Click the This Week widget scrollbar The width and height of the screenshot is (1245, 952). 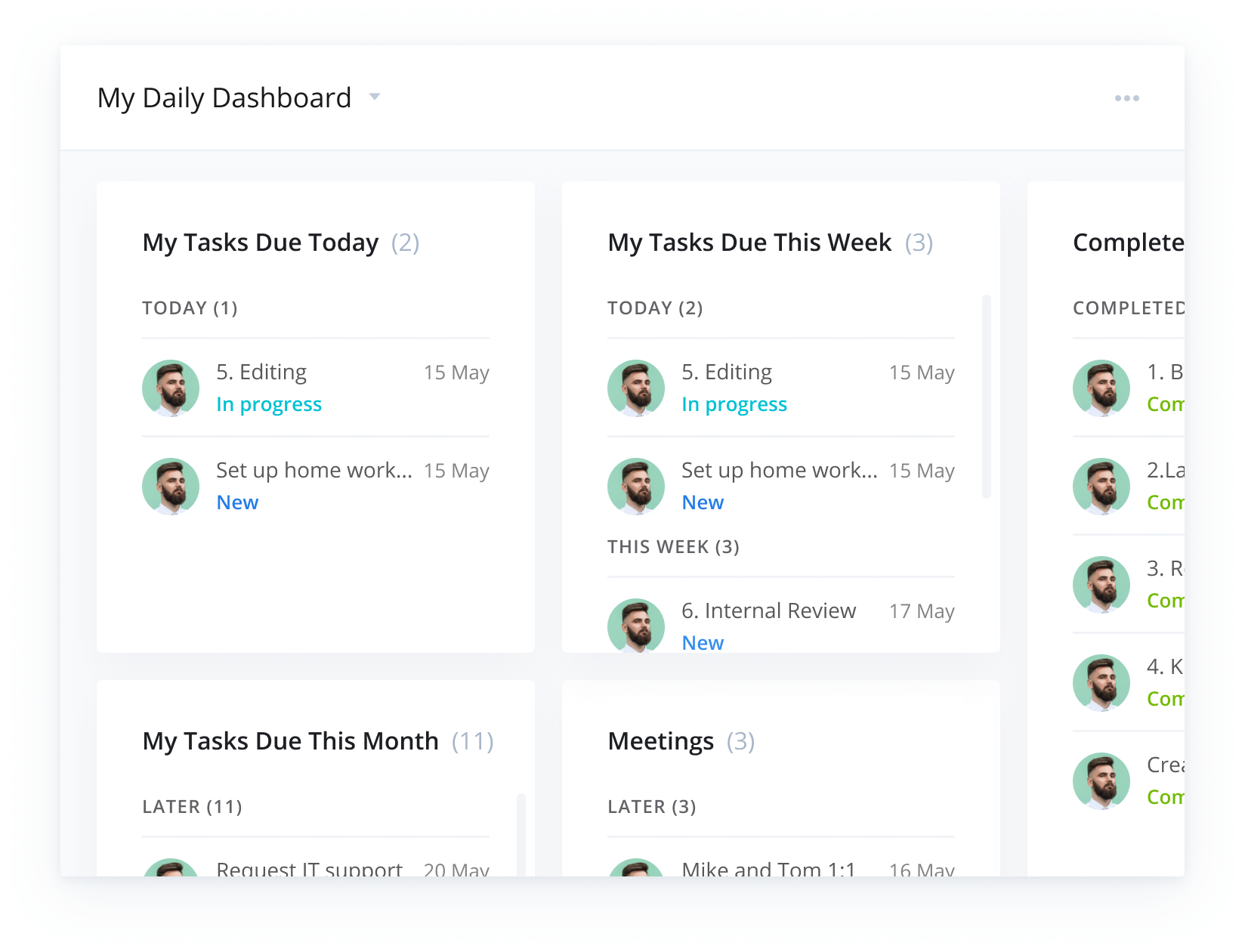[986, 397]
